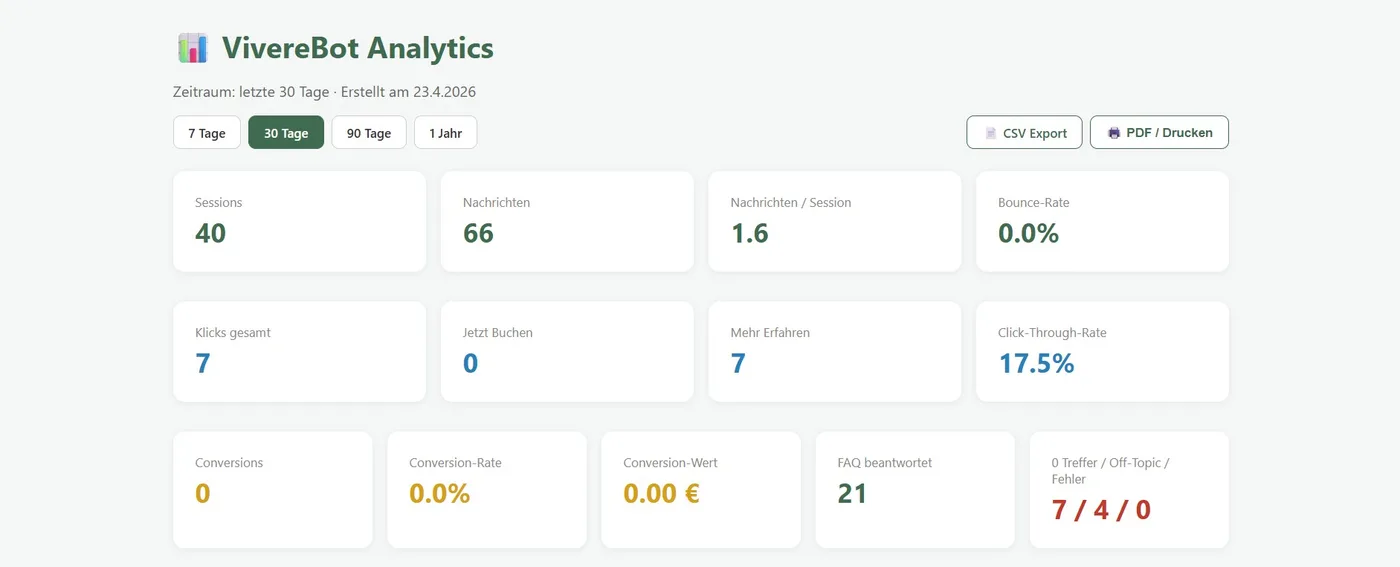This screenshot has width=1400, height=567.
Task: Switch to the 1 Jahr range
Action: pos(446,133)
